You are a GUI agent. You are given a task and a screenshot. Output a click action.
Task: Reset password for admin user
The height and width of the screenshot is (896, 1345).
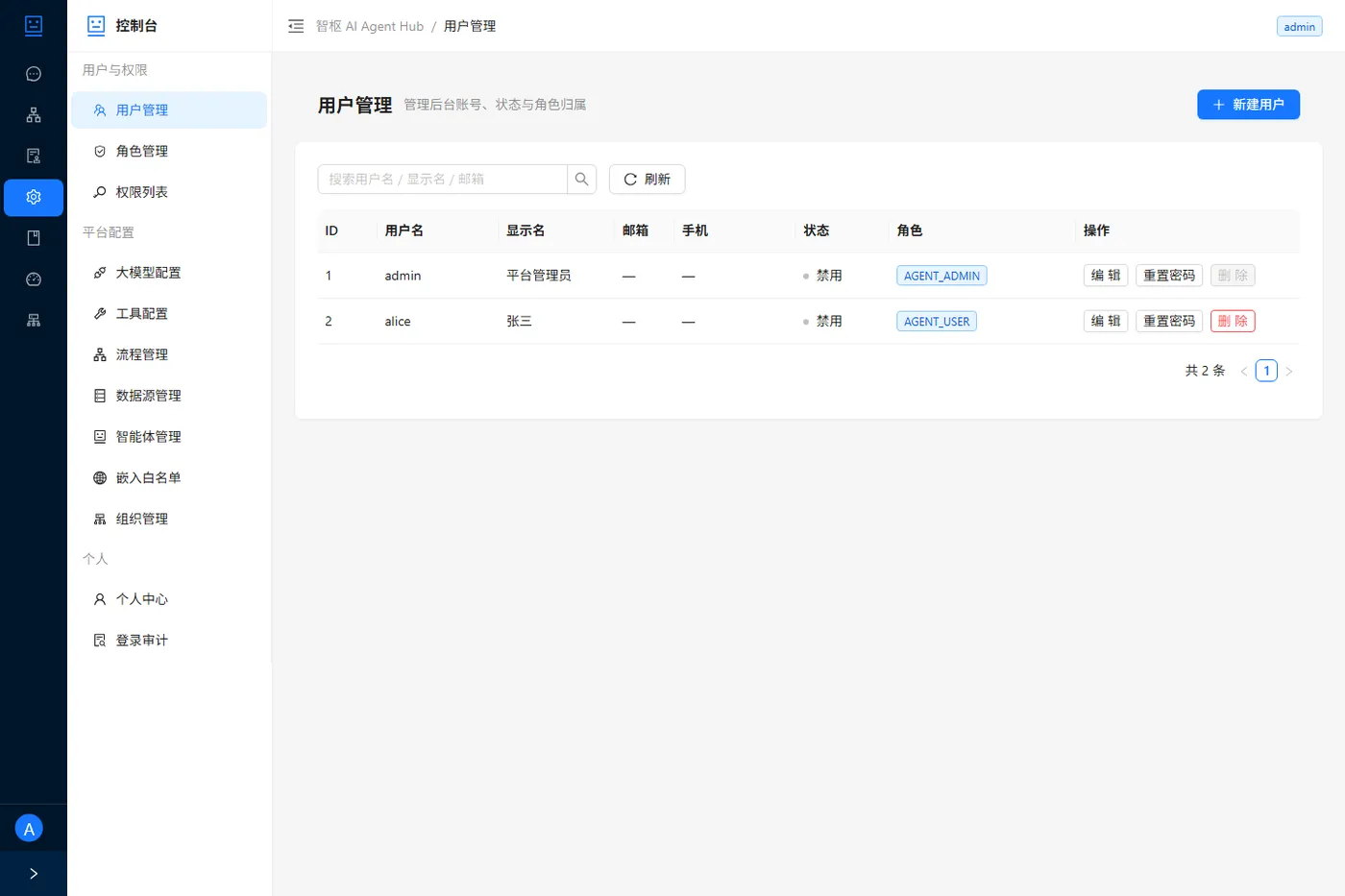point(1169,276)
